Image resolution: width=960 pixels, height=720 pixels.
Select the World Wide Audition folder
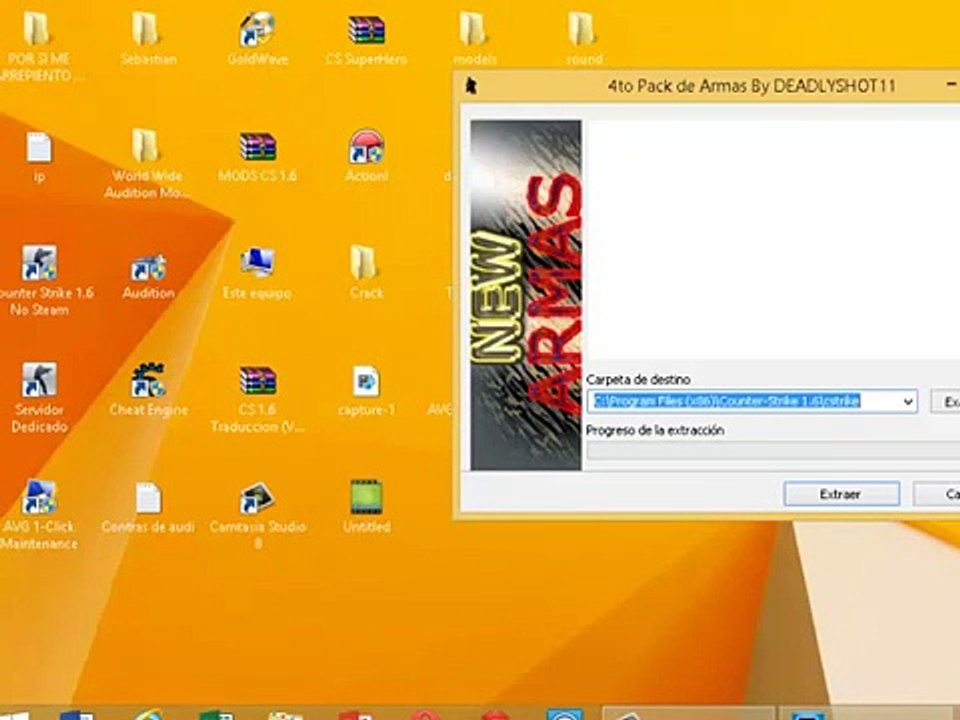(147, 164)
